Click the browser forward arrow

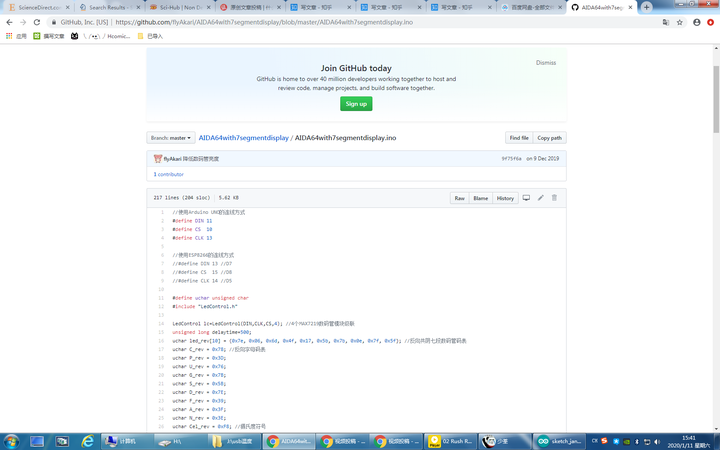point(23,22)
